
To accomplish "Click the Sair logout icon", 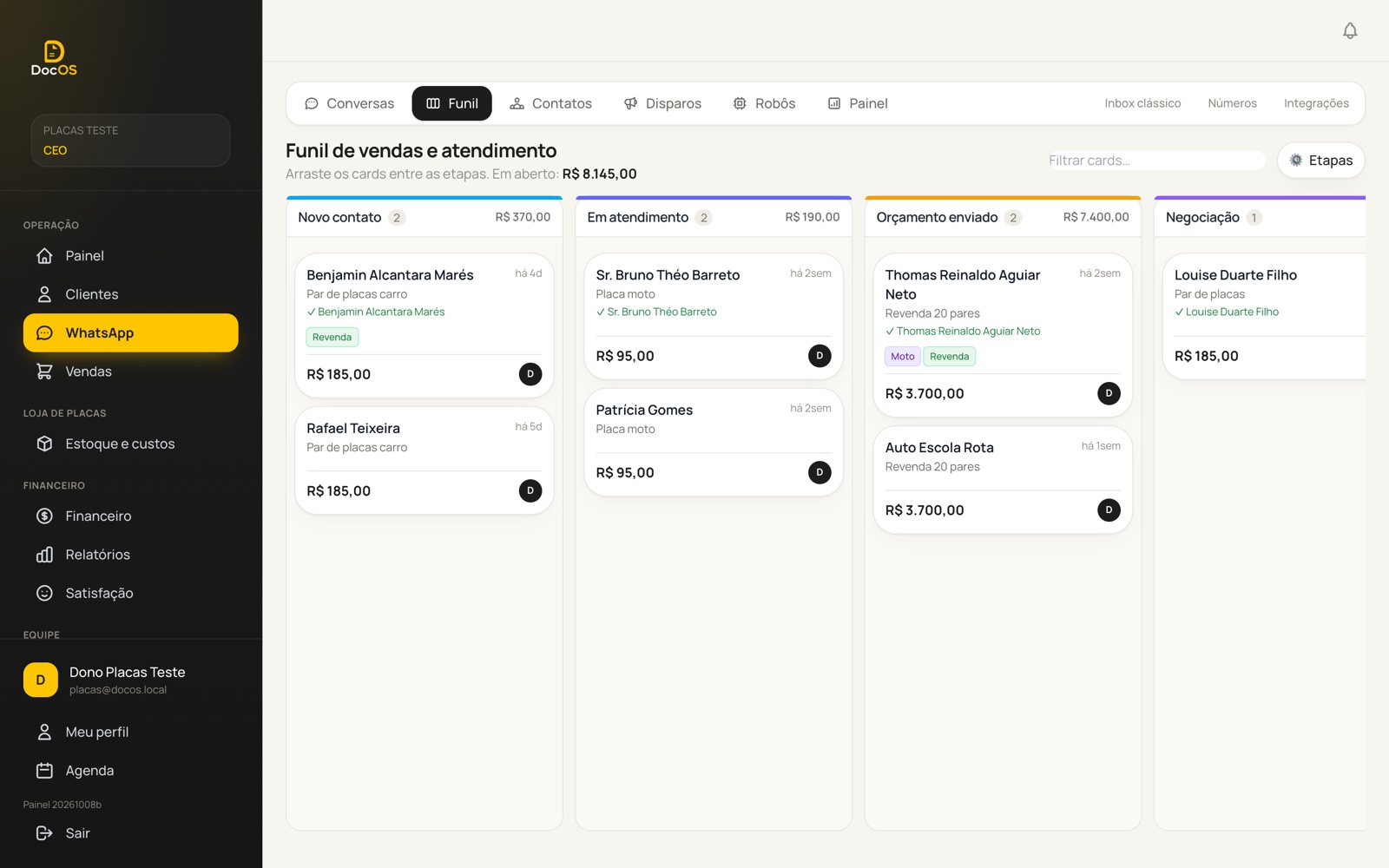I will (44, 833).
